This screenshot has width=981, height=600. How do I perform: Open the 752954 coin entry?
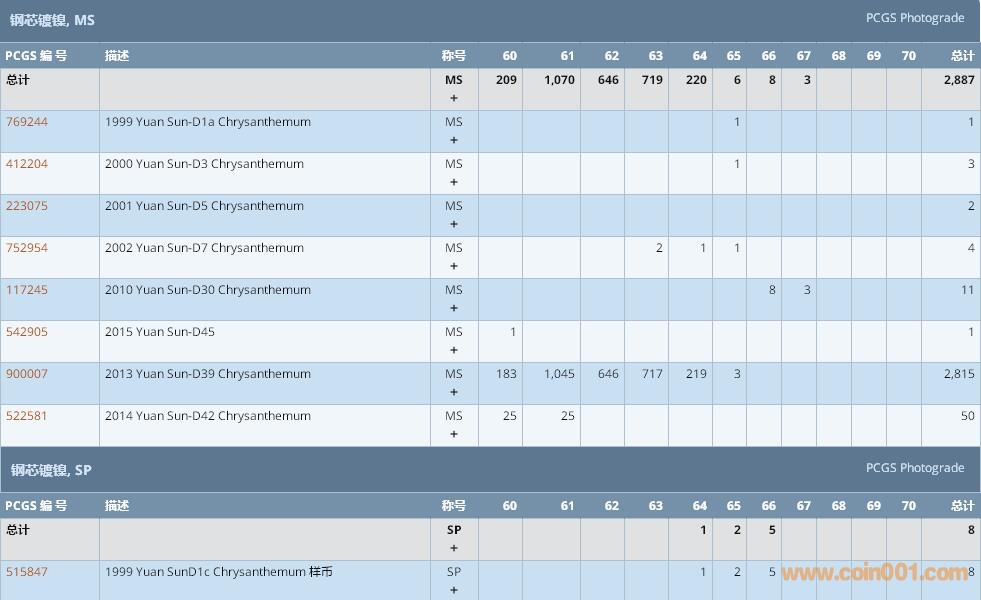pyautogui.click(x=27, y=248)
